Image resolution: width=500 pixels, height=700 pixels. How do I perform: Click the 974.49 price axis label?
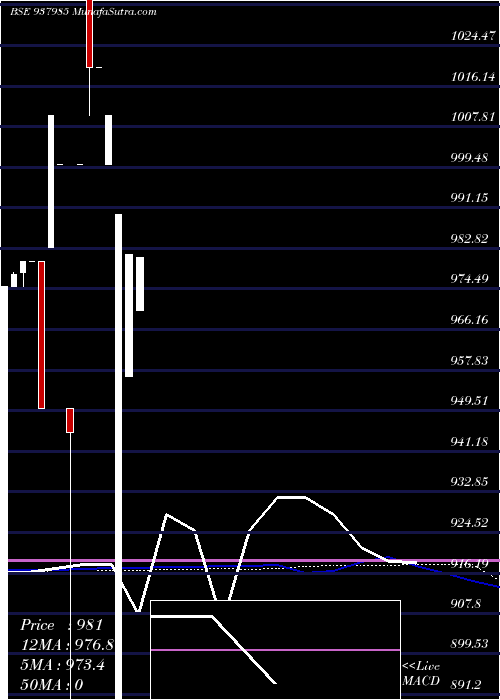(469, 279)
